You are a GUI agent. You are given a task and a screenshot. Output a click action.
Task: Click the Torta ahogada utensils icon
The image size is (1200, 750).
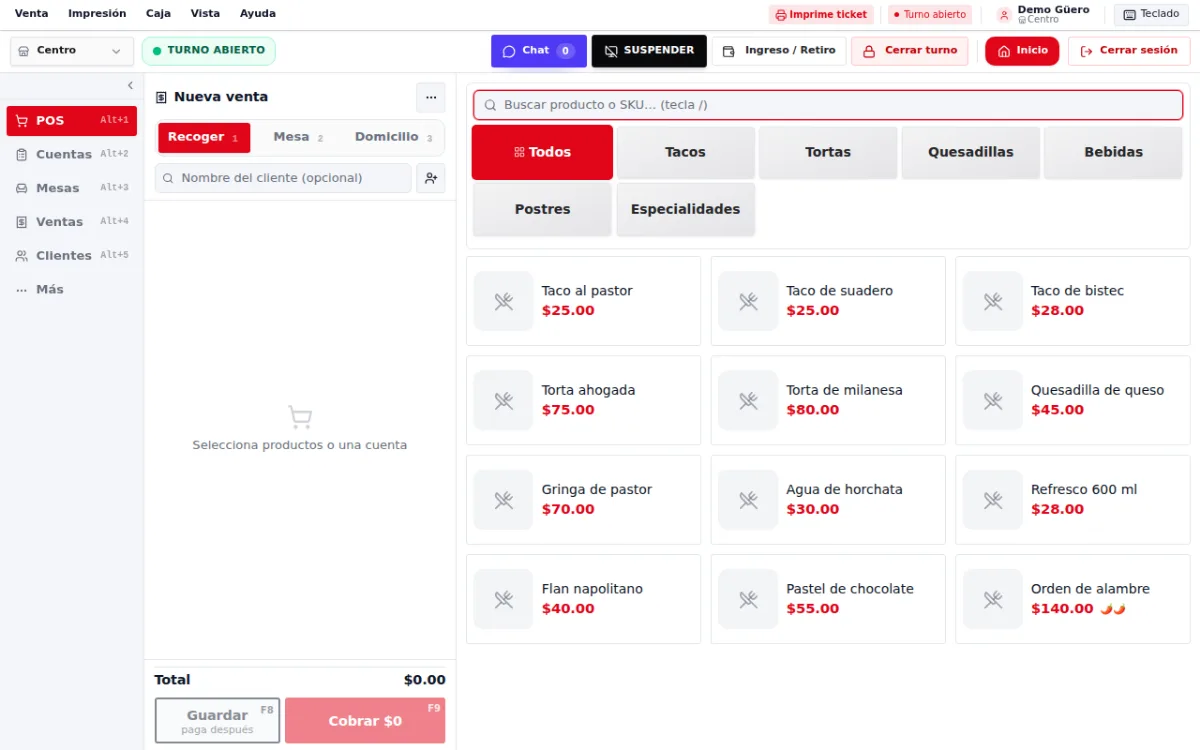[x=504, y=400]
